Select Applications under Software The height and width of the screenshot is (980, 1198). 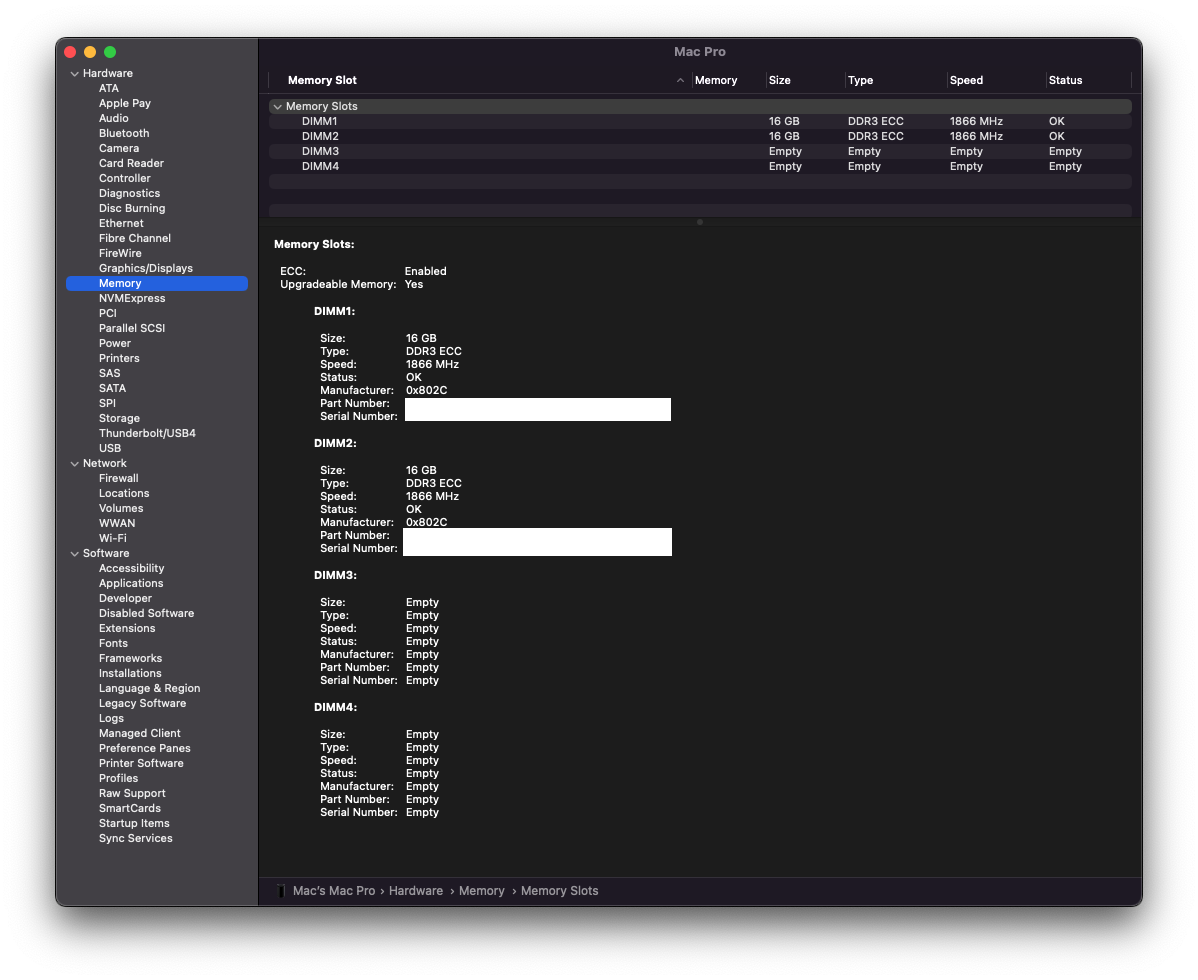point(131,584)
